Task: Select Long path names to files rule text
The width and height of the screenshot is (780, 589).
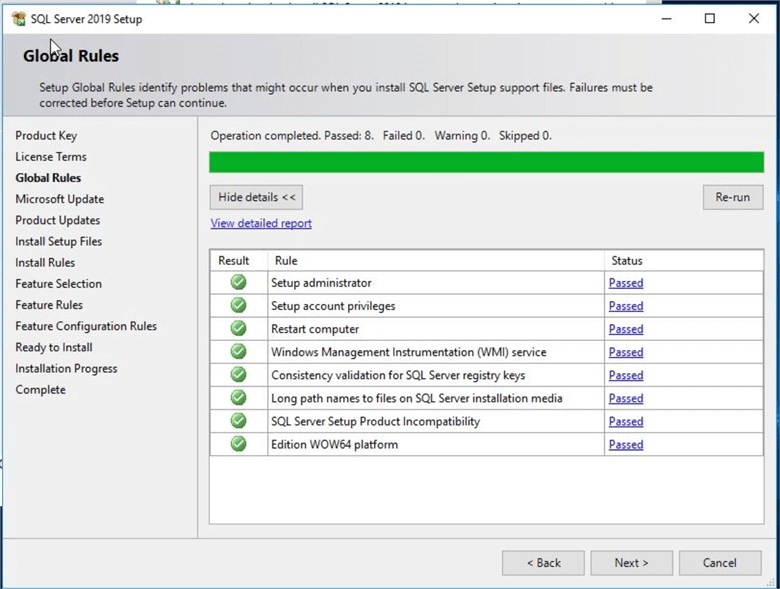Action: 417,398
